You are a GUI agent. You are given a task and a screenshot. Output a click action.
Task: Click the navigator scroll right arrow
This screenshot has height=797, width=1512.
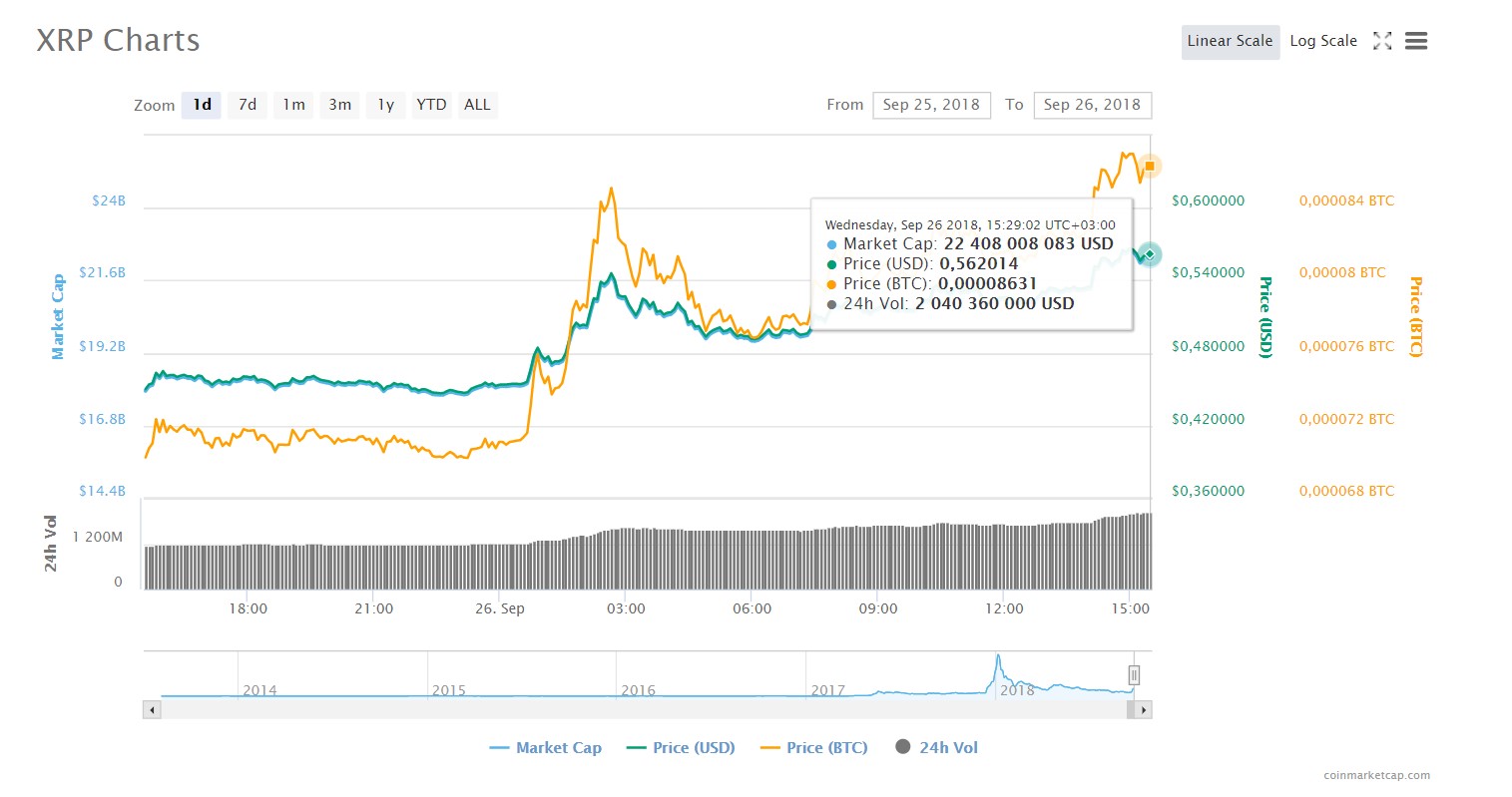pos(1143,710)
